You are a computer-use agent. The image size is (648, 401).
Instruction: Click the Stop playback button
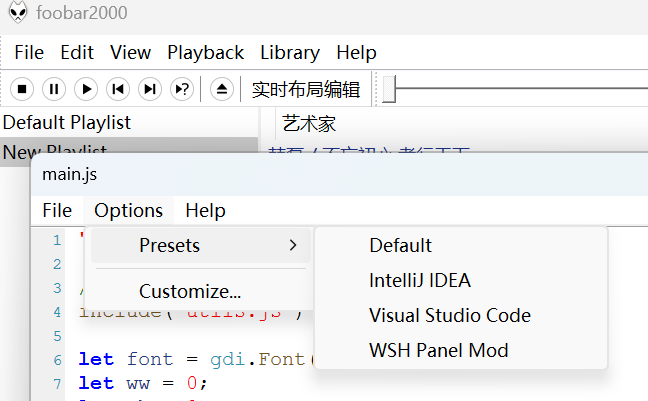click(x=23, y=89)
